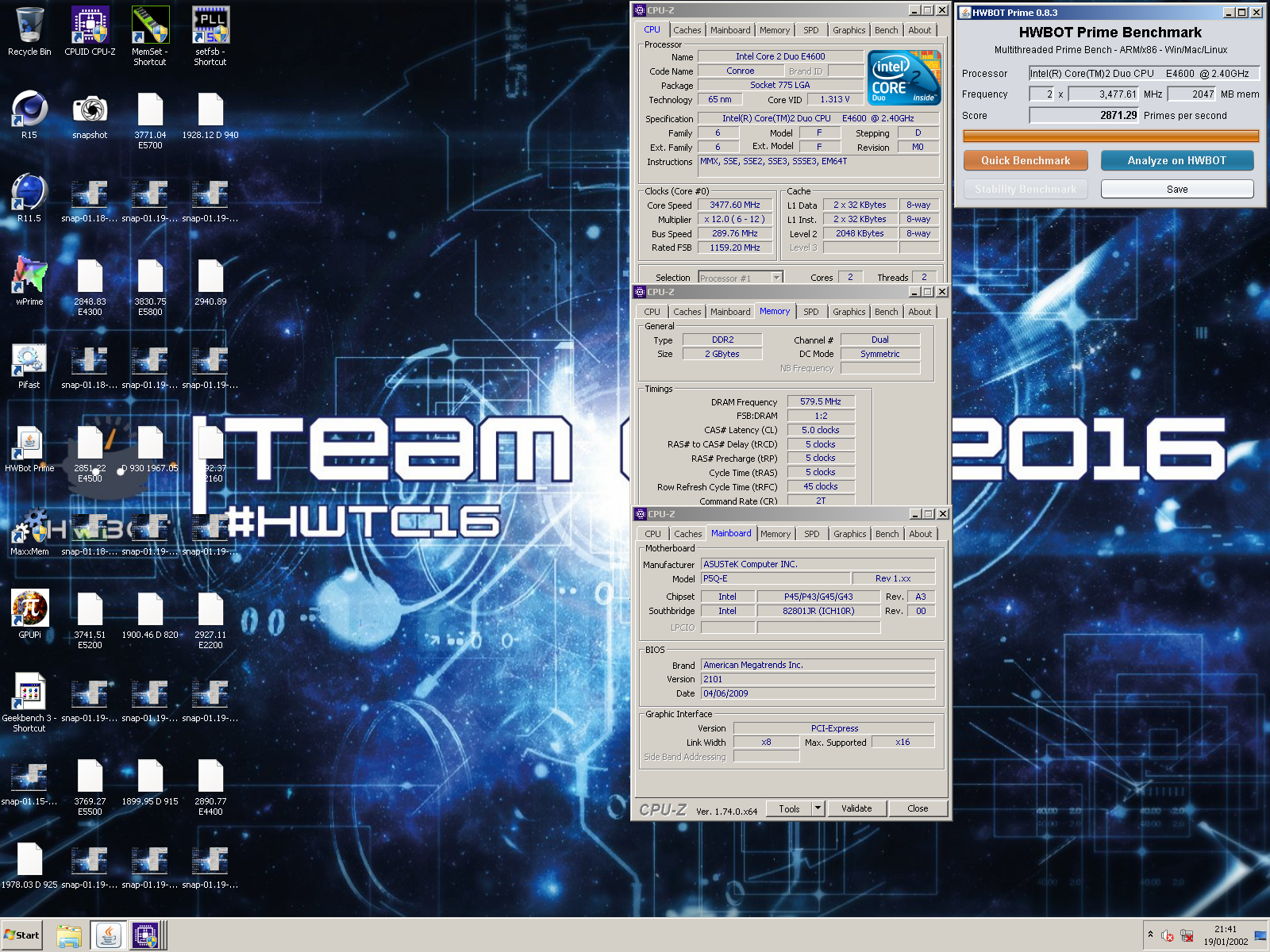
Task: Open Memory tab in bottom CPU-Z window
Action: click(775, 534)
